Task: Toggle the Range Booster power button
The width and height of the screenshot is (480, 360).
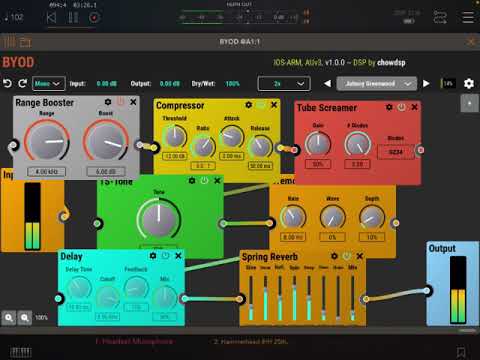Action: [120, 101]
